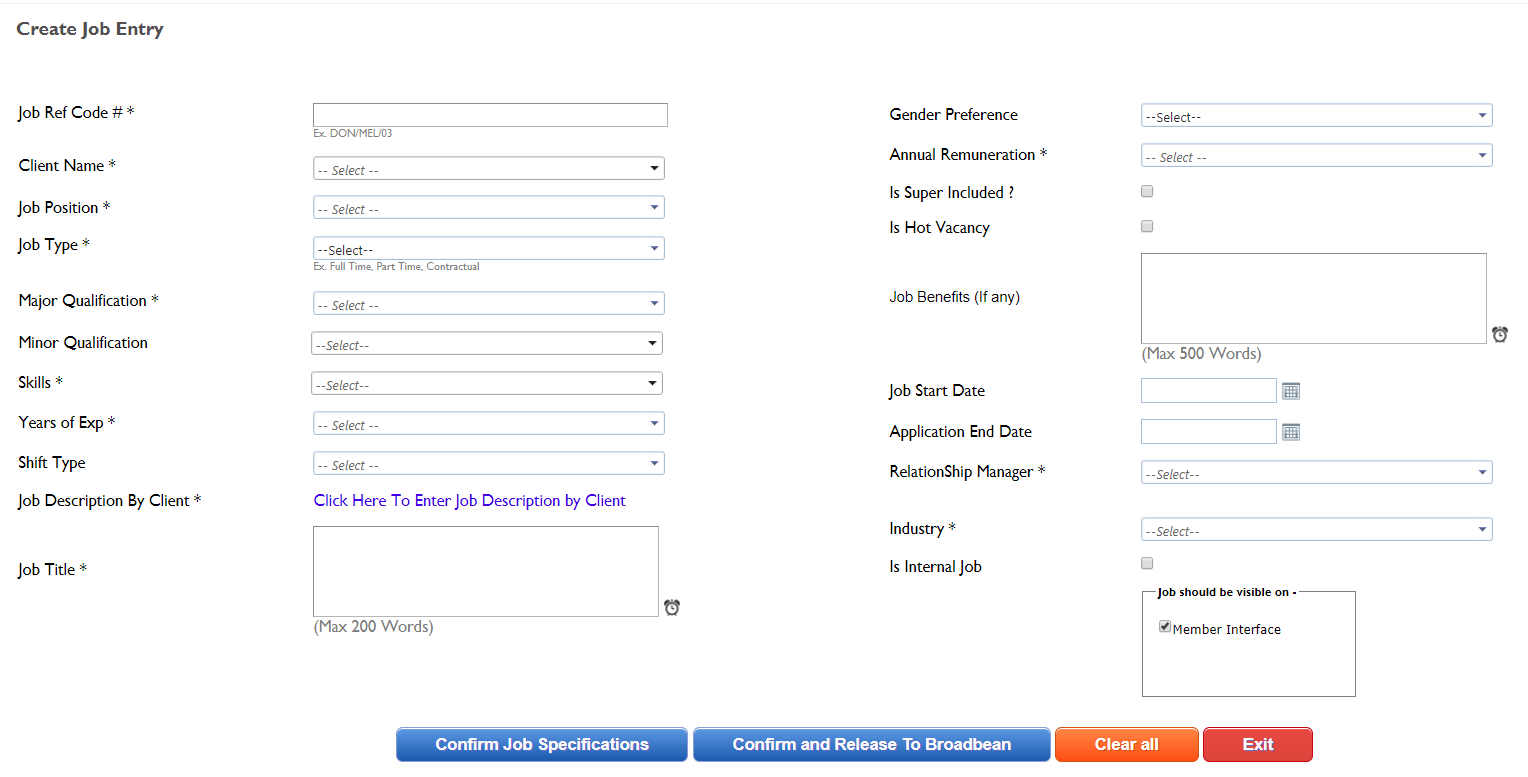Open the Minor Qualification dropdown
Screen dimensions: 1528x777
click(487, 344)
